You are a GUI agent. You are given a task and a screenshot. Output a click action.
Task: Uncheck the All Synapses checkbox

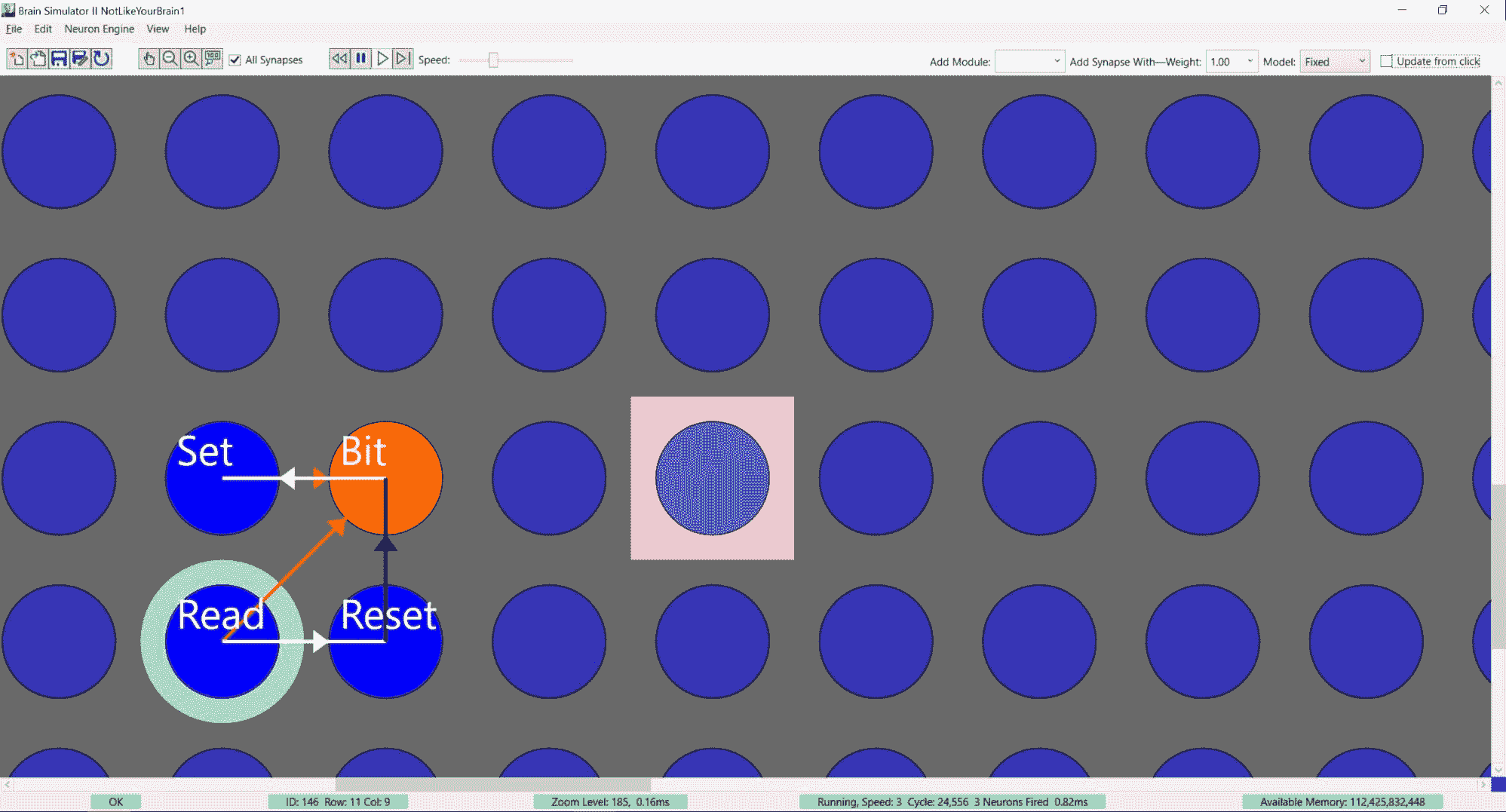[x=235, y=60]
